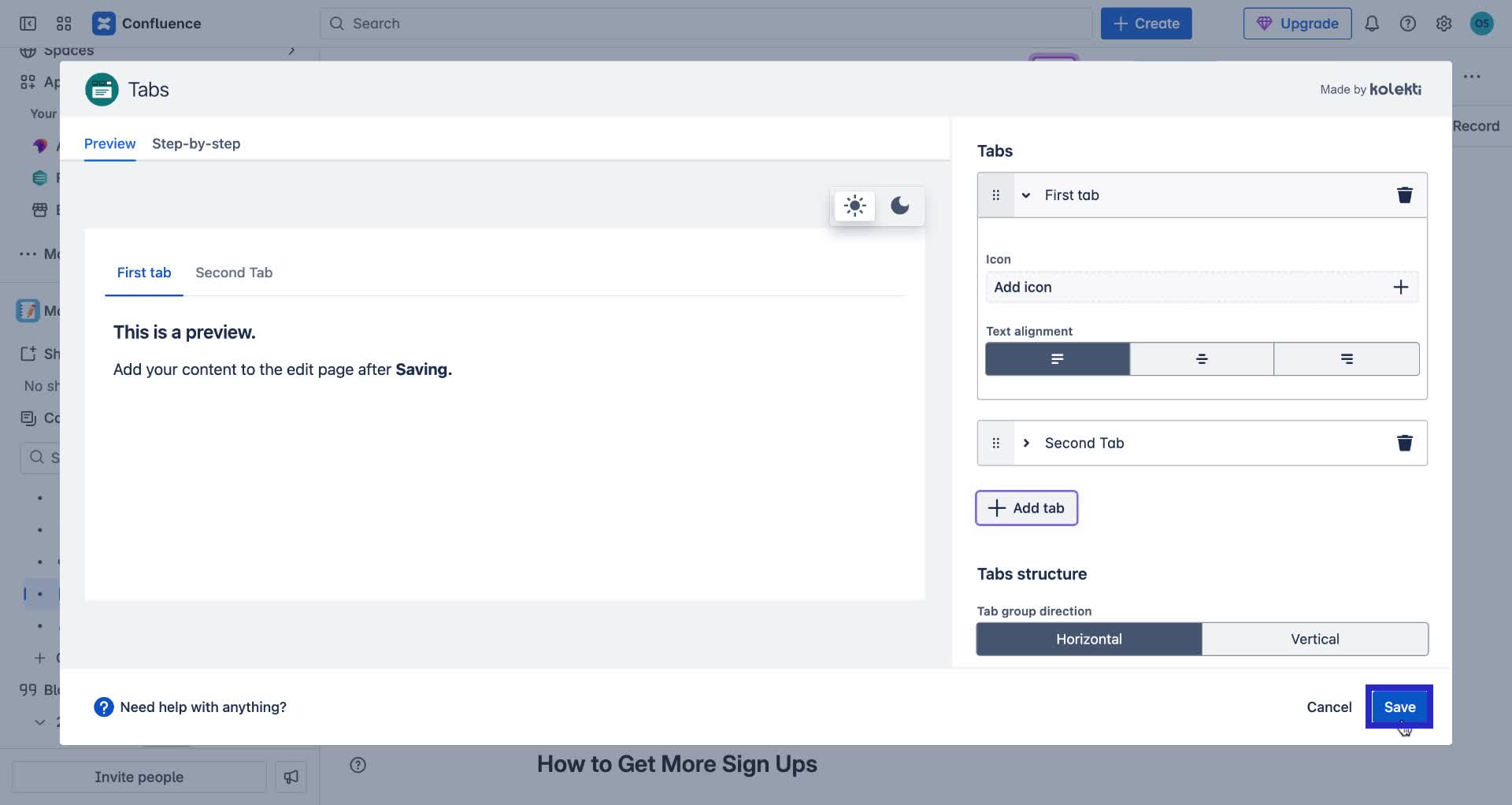Viewport: 1512px width, 805px height.
Task: Add a new tab with the Add tab button
Action: click(x=1025, y=507)
